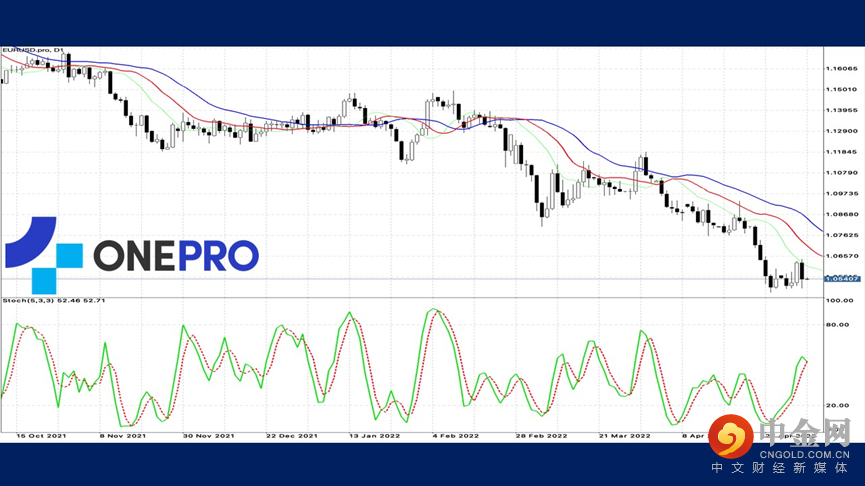Select the 20.00 stochastic scale label
Viewport: 865px width, 486px height.
pos(837,405)
